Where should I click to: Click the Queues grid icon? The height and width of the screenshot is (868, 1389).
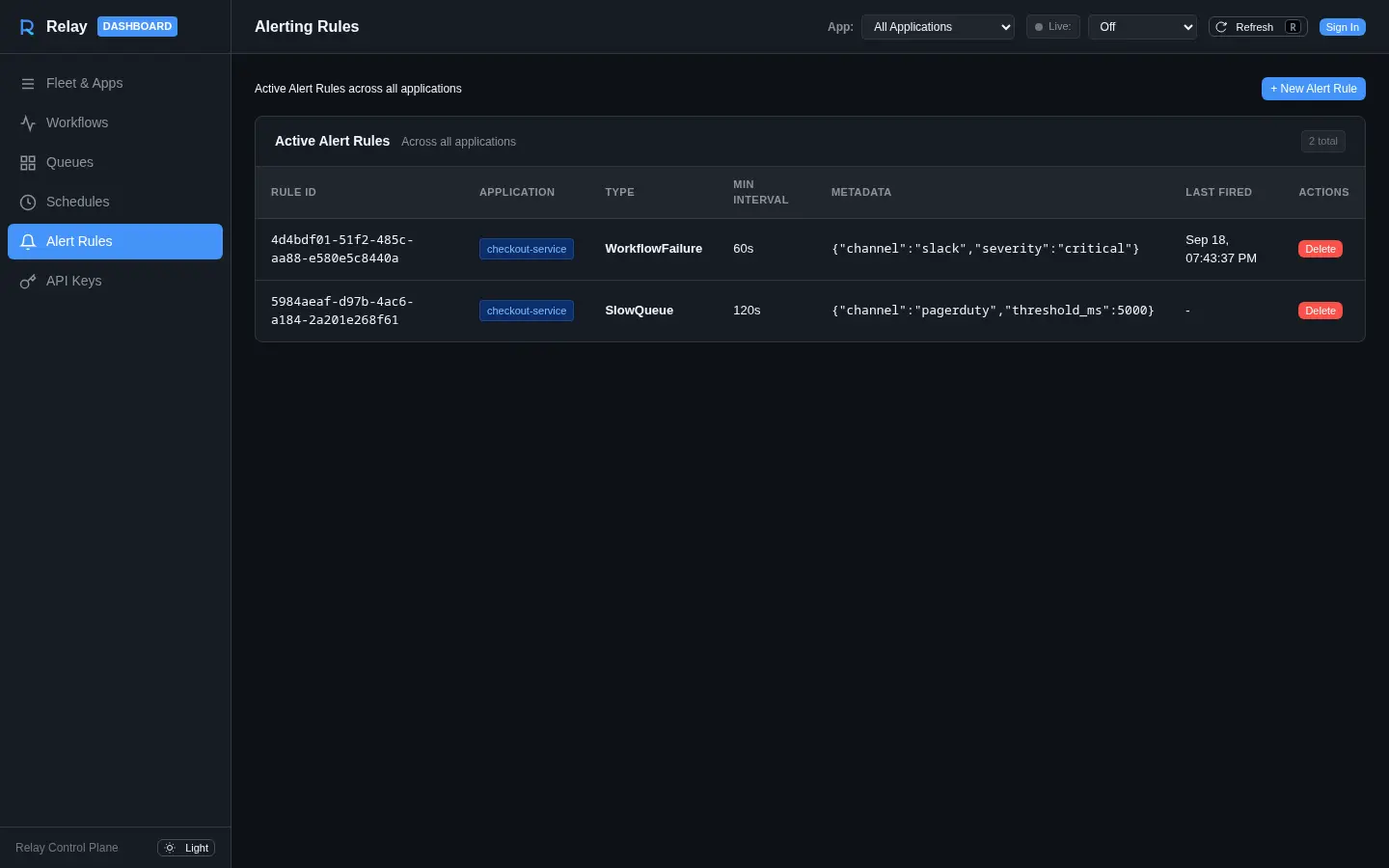tap(28, 163)
